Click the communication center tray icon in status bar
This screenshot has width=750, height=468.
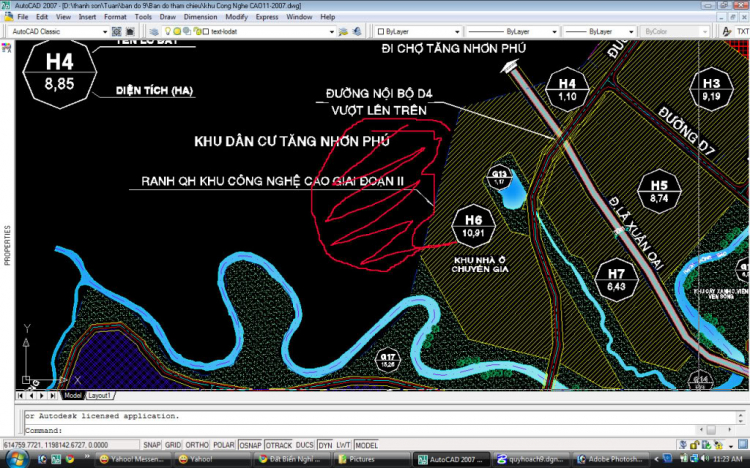point(683,445)
